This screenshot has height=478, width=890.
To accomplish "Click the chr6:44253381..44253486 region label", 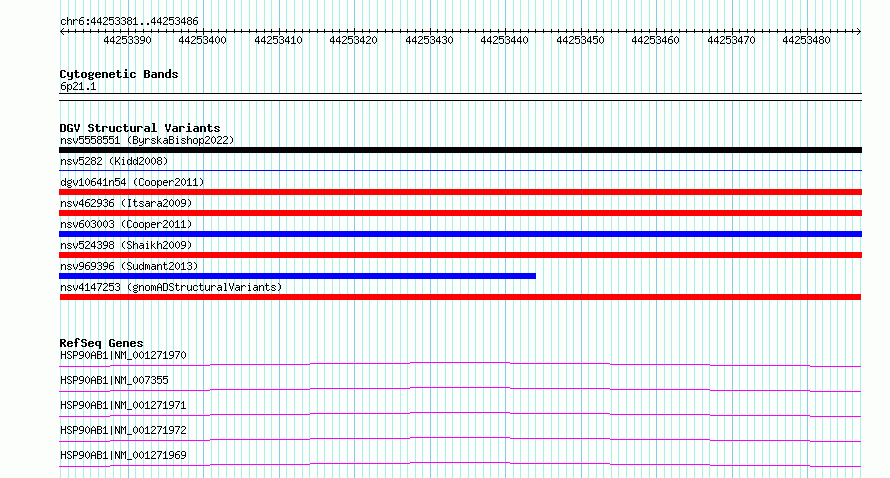I will [x=129, y=21].
